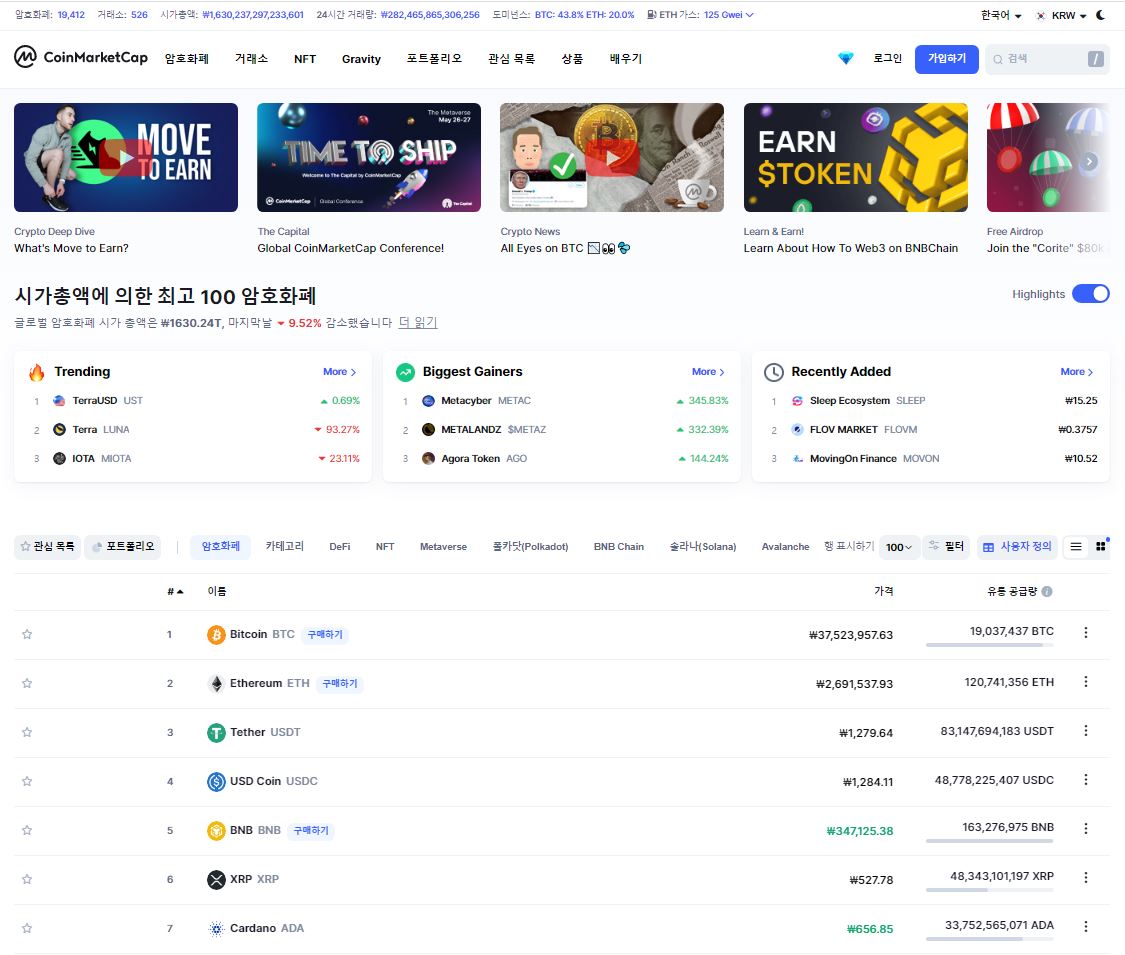Expand the ETH gas 125 Gwei dropdown
The height and width of the screenshot is (955, 1125).
(728, 14)
